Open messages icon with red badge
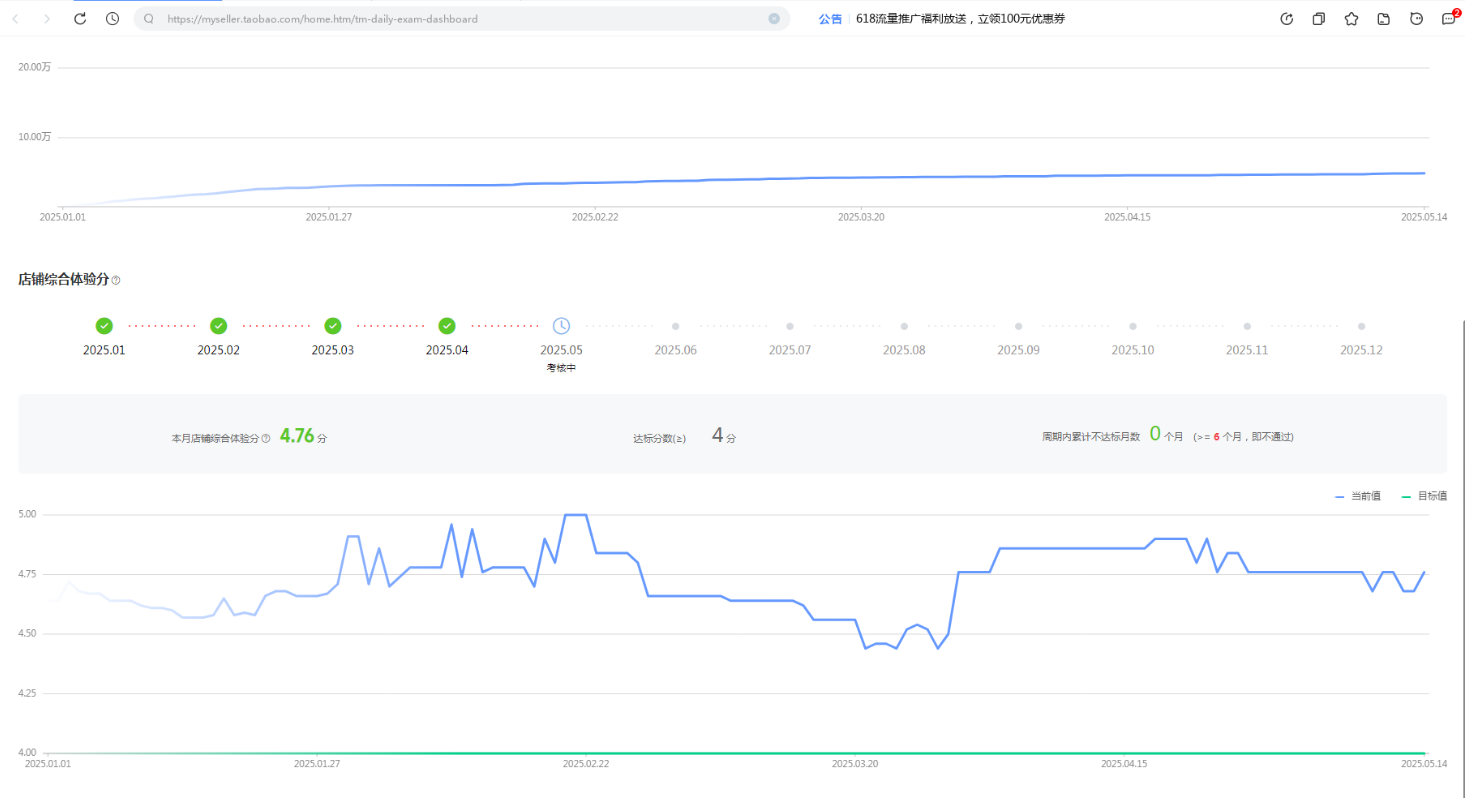This screenshot has width=1475, height=809. (x=1448, y=18)
